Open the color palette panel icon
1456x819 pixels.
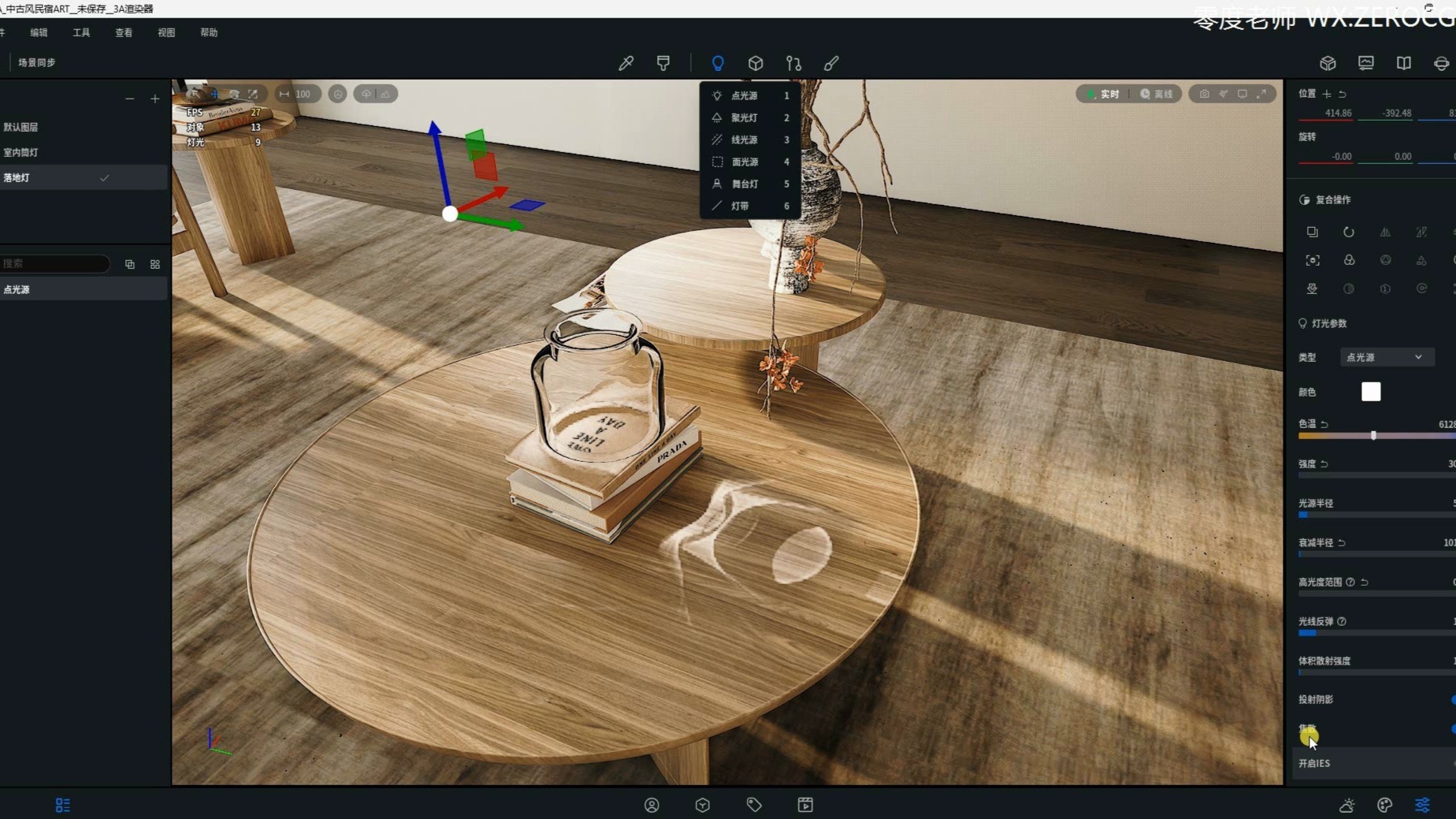[x=1384, y=805]
